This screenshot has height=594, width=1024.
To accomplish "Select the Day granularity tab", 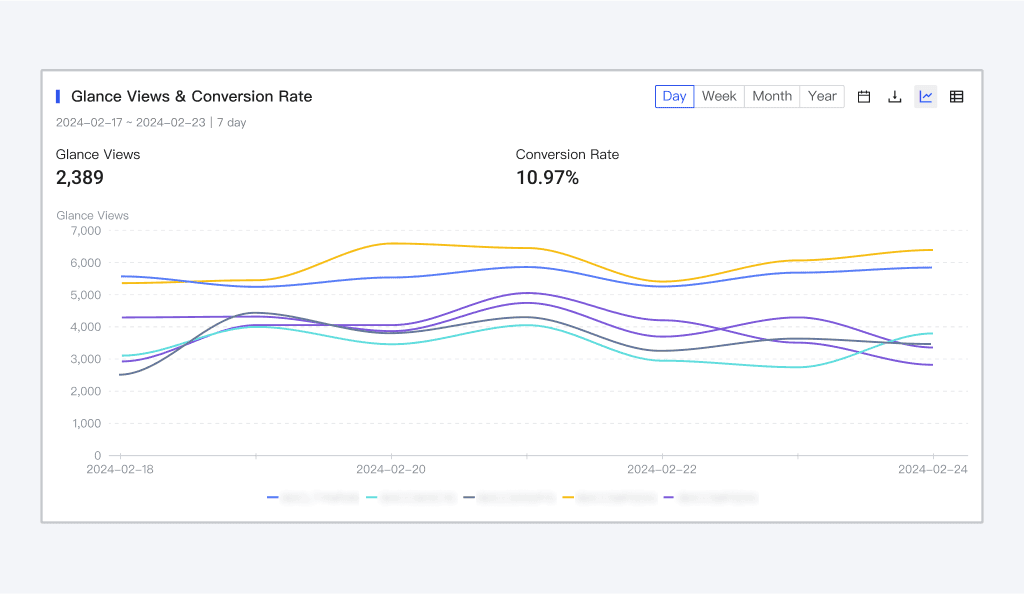I will point(674,96).
